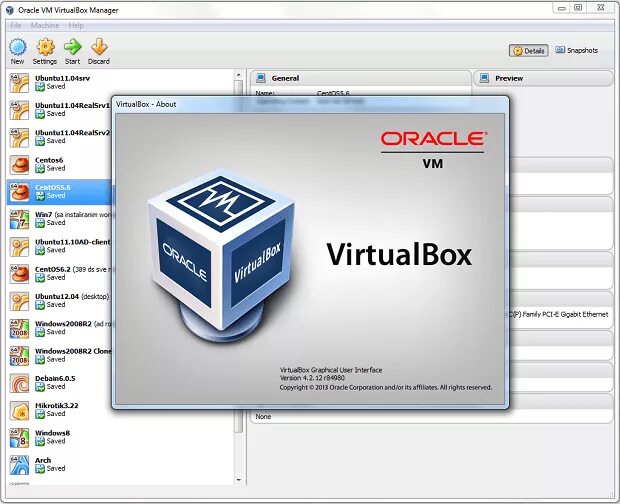
Task: Switch to Details view
Action: point(528,51)
